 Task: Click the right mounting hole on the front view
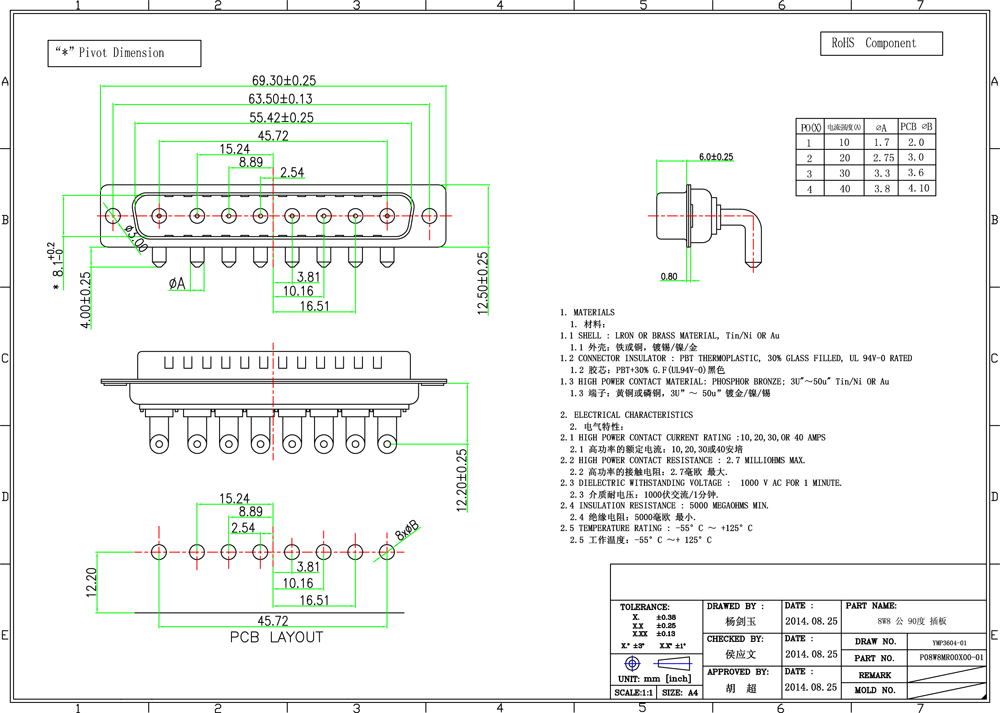point(430,215)
